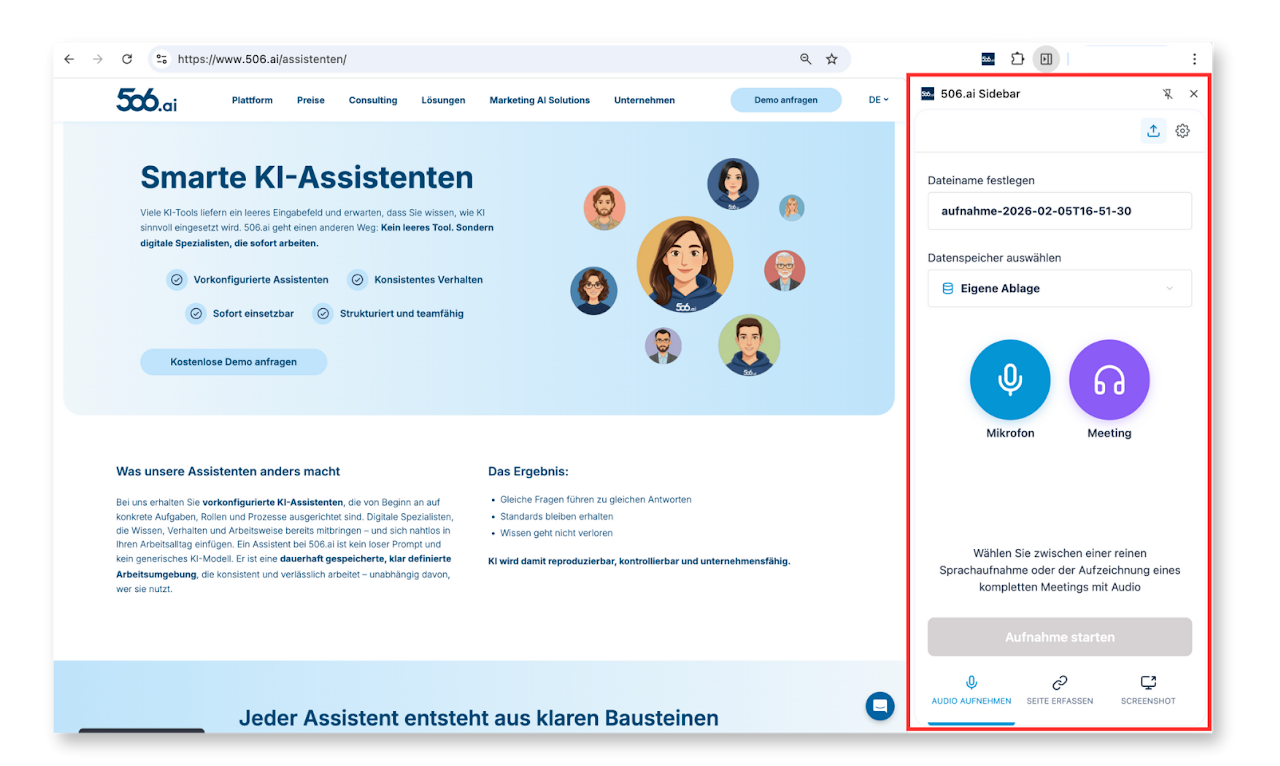Click the Strukturiert und teamfähig checkmark
The width and height of the screenshot is (1280, 766).
323,314
